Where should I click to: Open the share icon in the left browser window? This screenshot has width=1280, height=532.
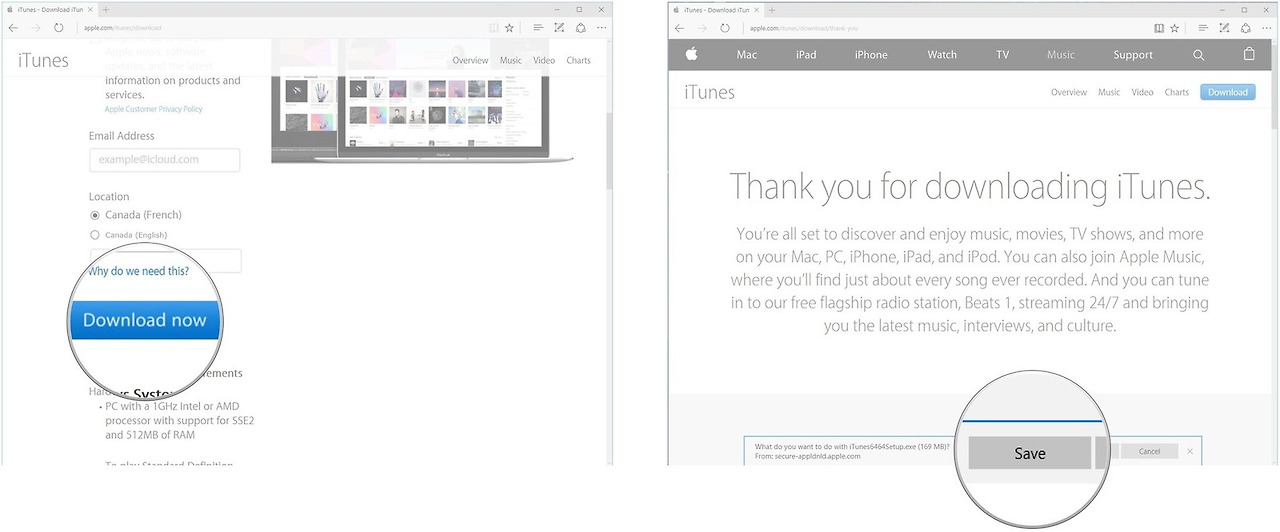click(x=581, y=28)
